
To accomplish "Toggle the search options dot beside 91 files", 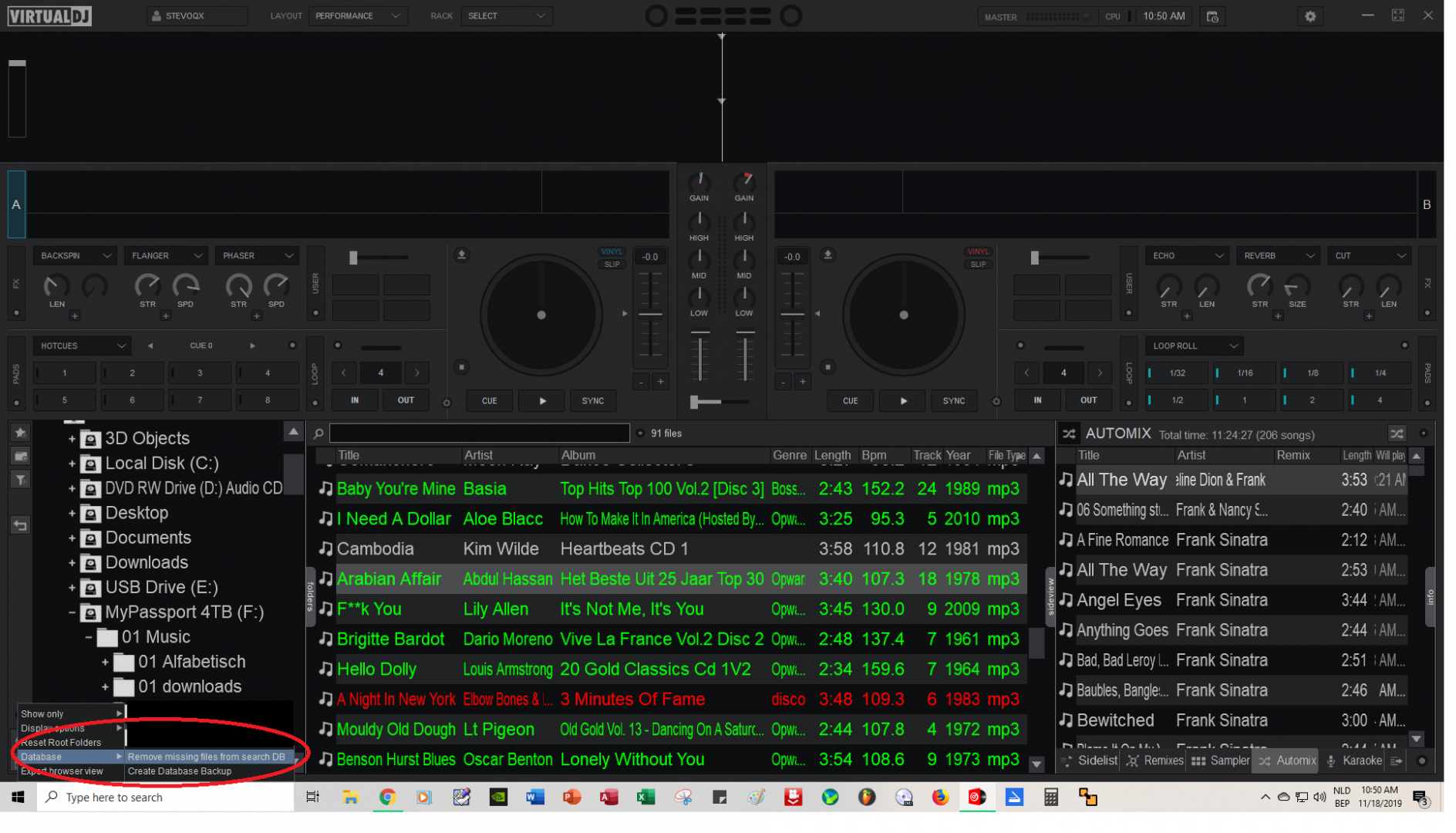I will pos(640,433).
